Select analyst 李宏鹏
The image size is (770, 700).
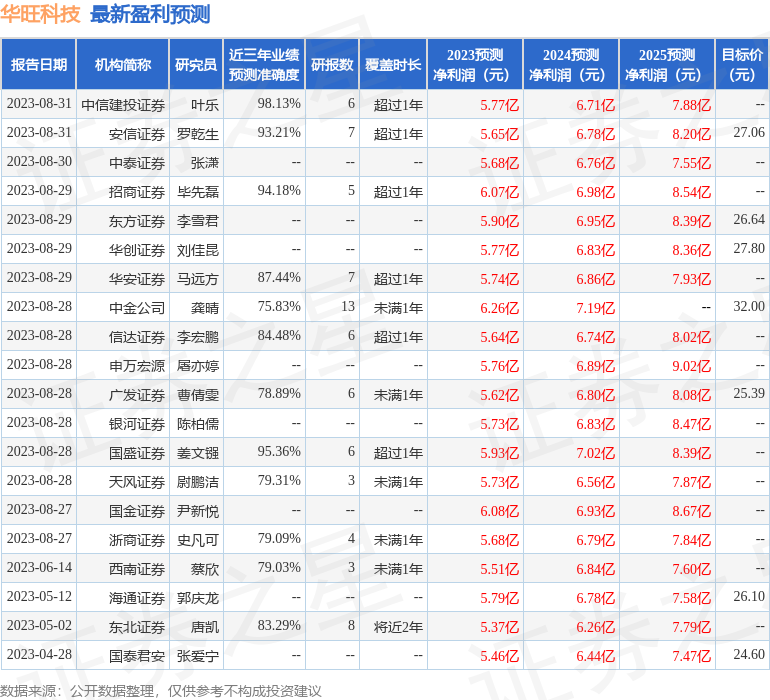198,336
